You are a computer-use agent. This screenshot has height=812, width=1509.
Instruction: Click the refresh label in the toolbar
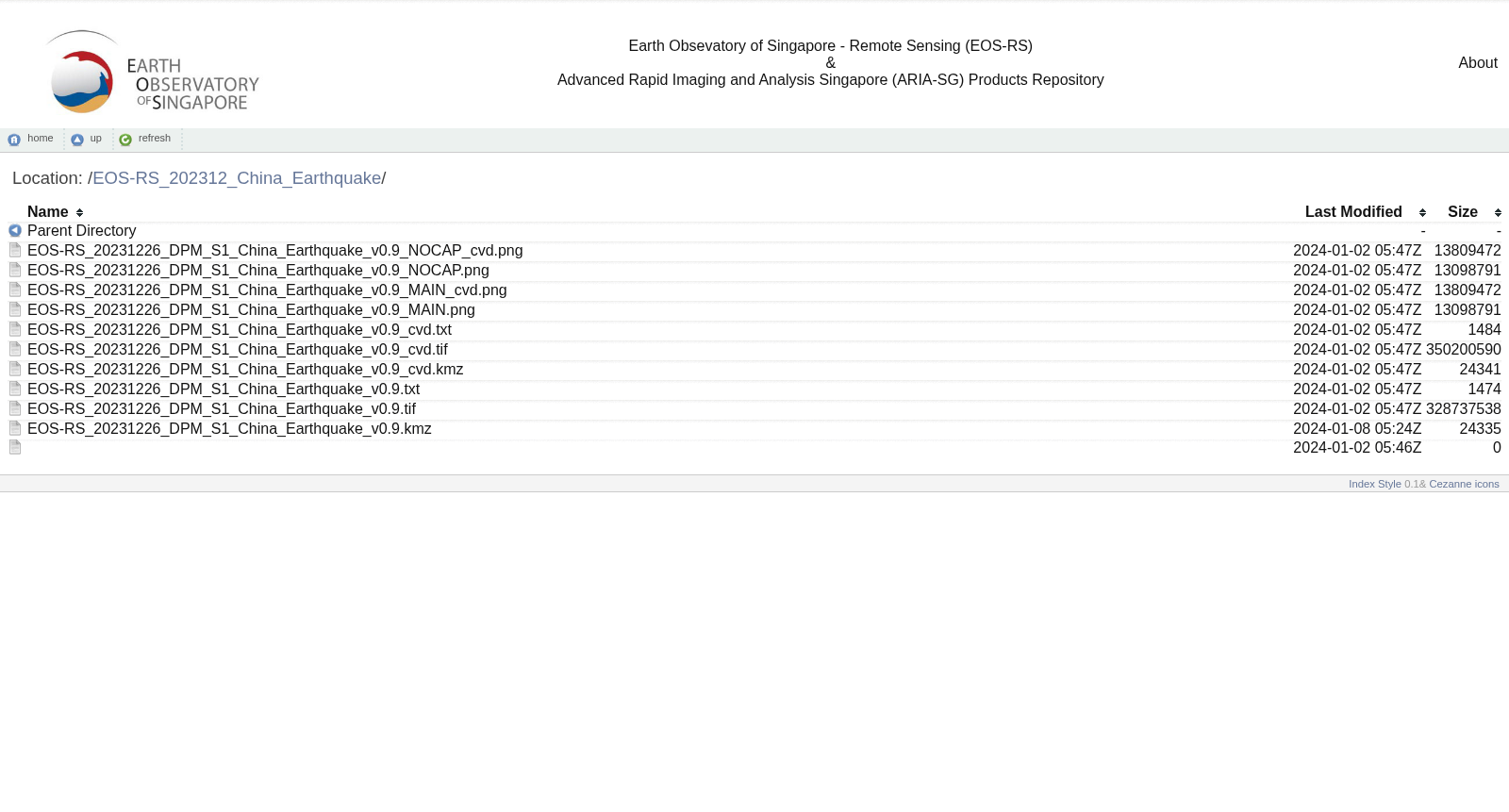coord(155,139)
